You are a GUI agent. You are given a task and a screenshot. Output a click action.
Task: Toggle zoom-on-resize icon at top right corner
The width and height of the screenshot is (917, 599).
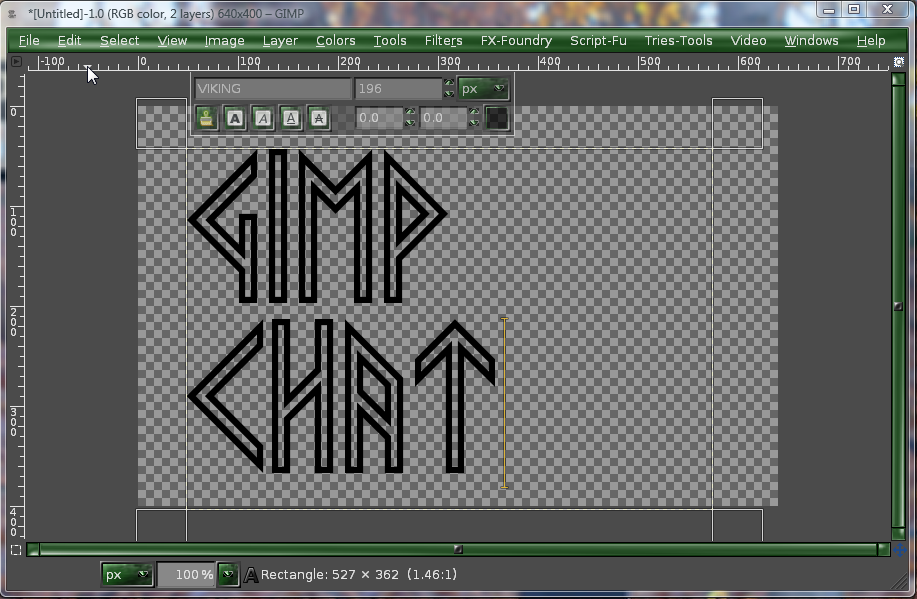point(899,61)
